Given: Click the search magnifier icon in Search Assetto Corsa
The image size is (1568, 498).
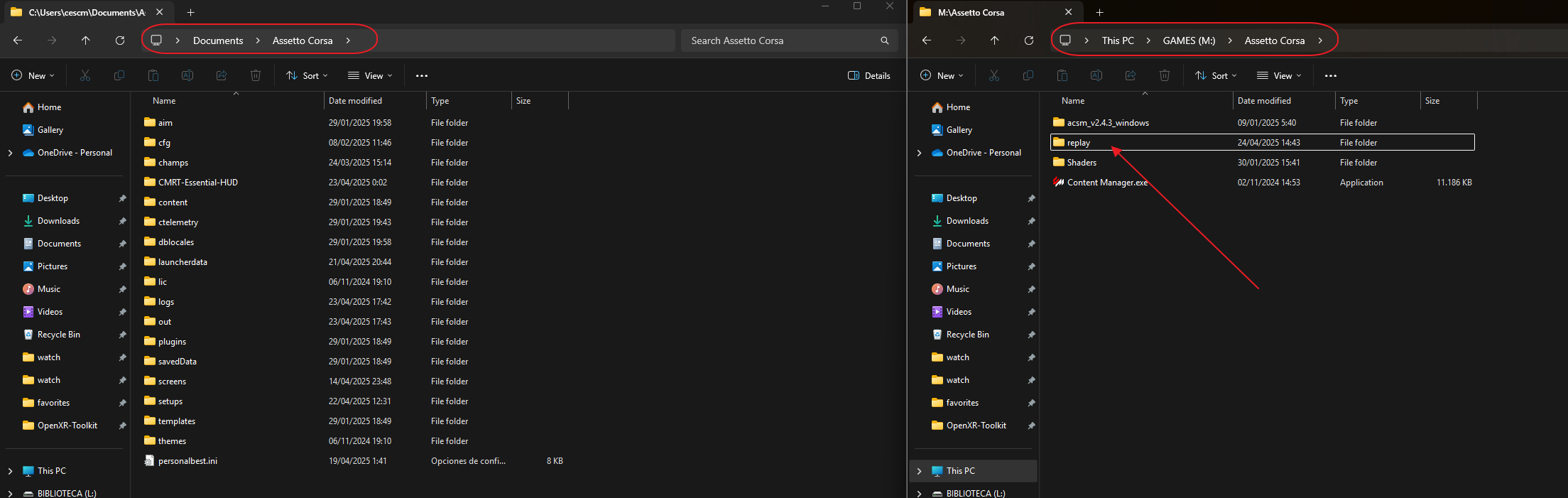Looking at the screenshot, I should coord(884,40).
